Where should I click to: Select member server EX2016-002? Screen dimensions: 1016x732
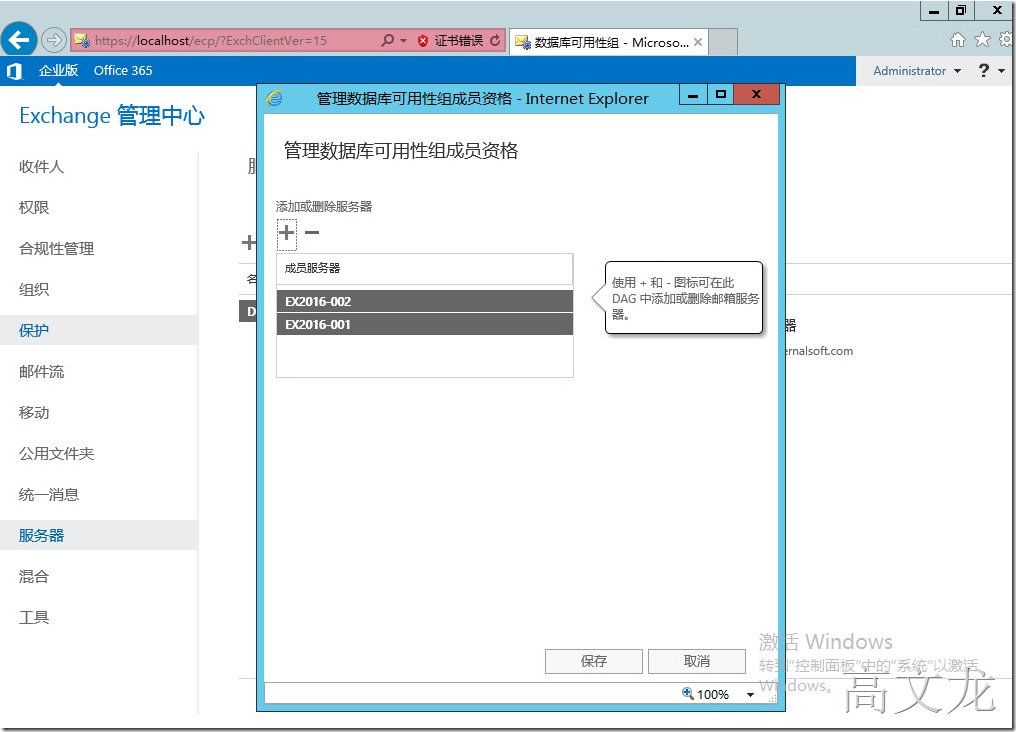(425, 301)
